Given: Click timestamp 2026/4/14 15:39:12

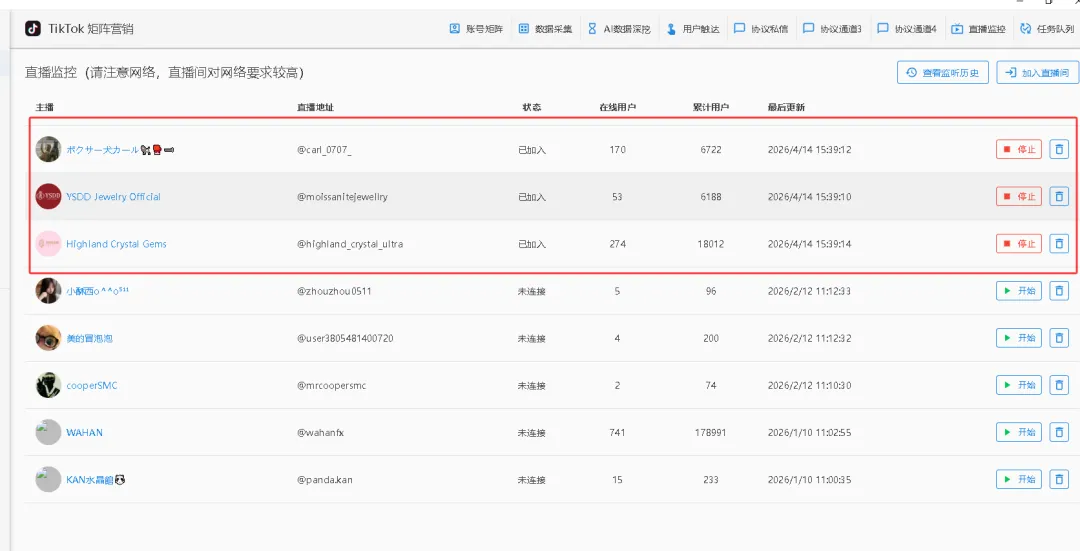Looking at the screenshot, I should [809, 149].
